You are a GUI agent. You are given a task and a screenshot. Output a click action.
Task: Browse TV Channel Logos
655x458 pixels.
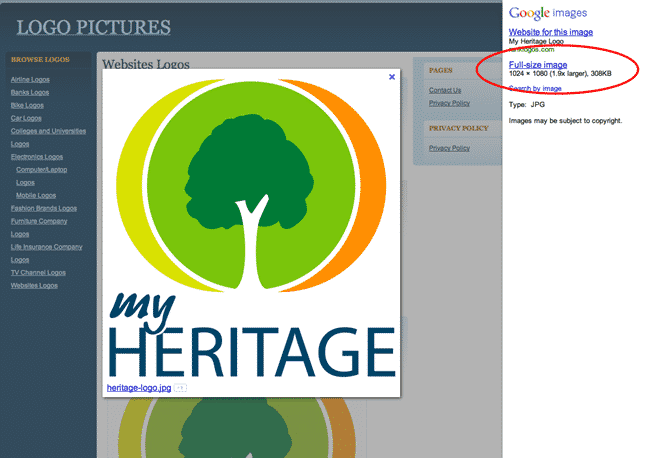(x=38, y=272)
